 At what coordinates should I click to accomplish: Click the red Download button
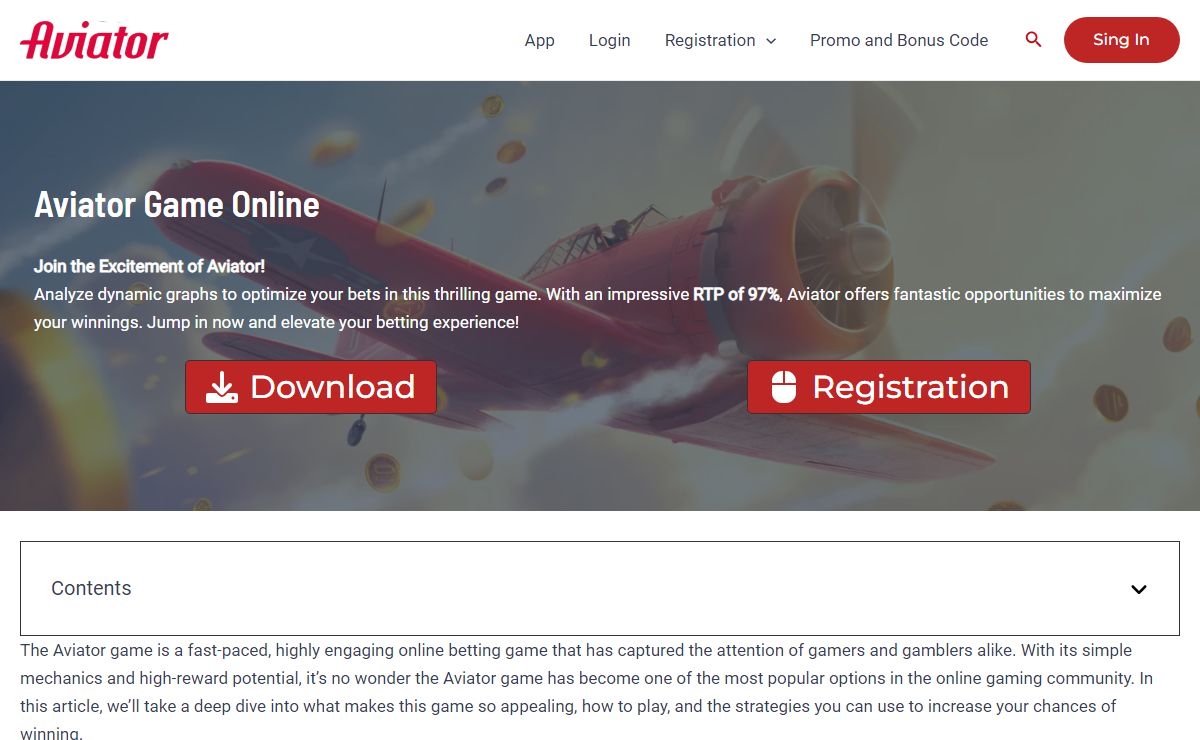click(x=311, y=387)
